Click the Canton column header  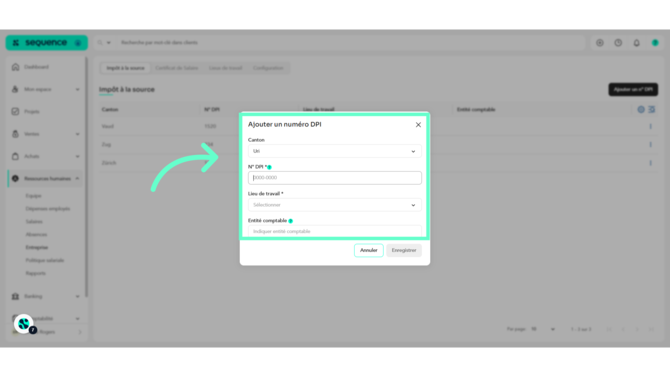coord(110,109)
